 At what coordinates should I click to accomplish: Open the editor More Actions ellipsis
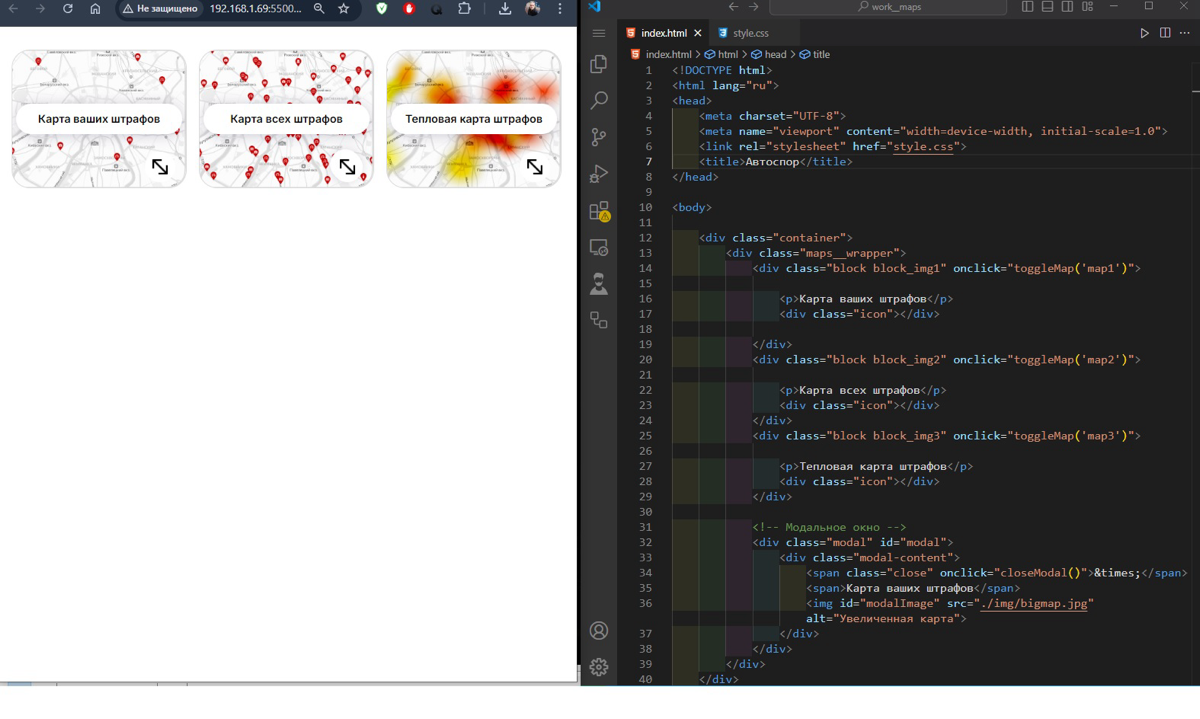pos(1185,33)
